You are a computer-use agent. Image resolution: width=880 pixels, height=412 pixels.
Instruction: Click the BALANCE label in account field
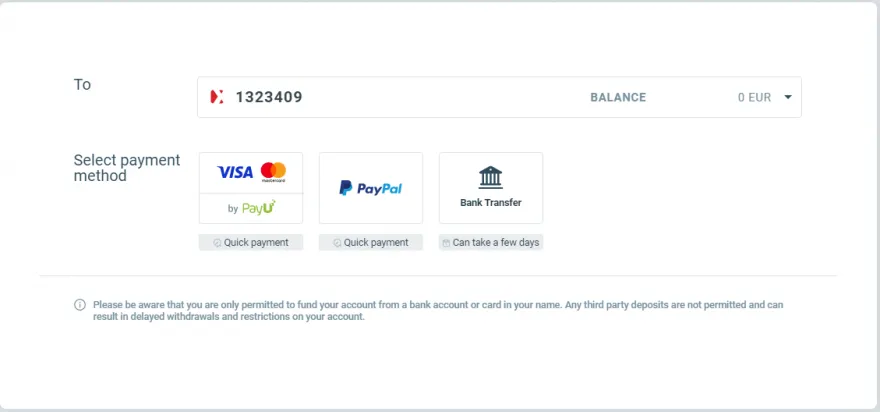(618, 97)
